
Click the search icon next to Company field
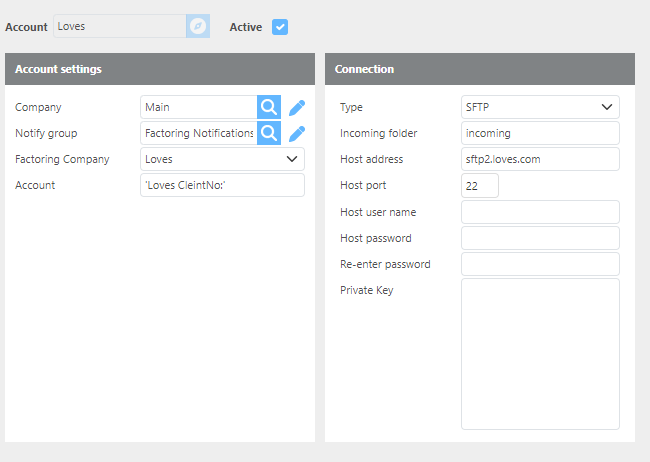(x=269, y=107)
